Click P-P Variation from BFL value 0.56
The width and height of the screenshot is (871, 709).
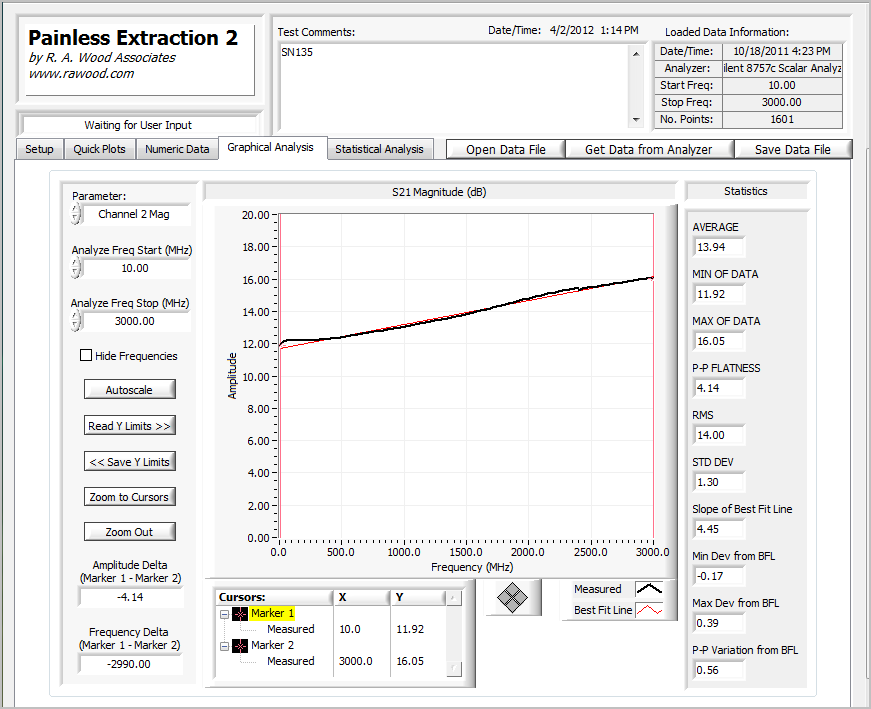[719, 671]
